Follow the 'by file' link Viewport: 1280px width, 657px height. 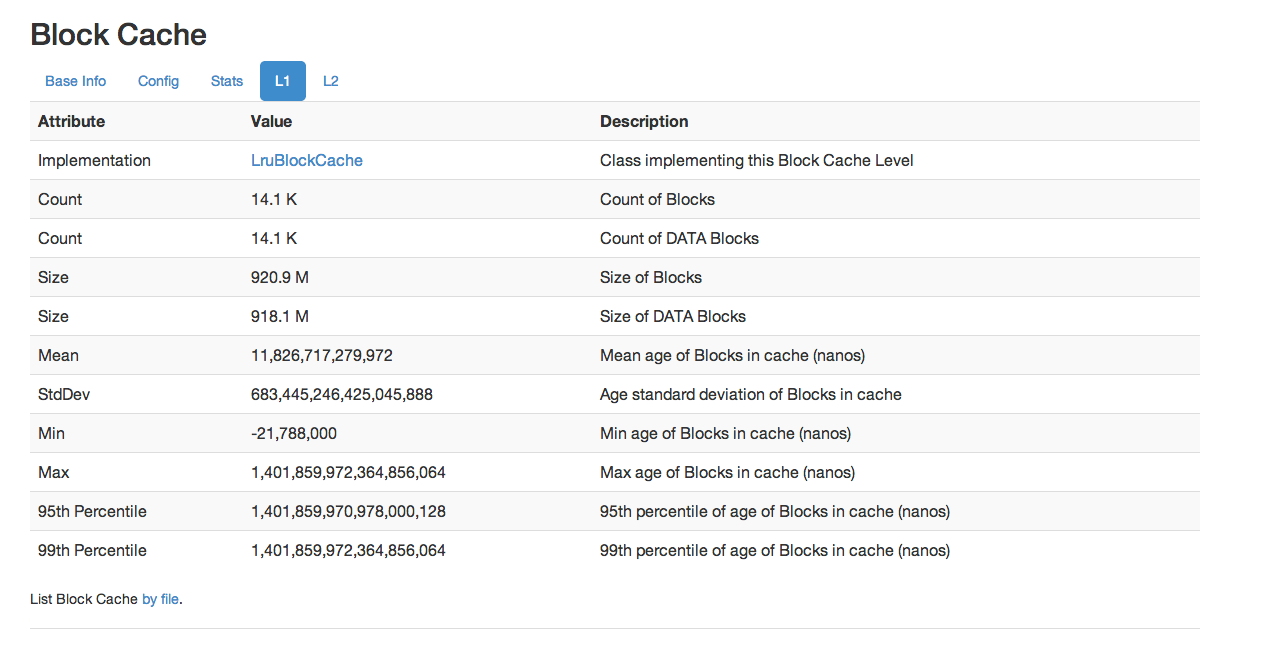(160, 599)
